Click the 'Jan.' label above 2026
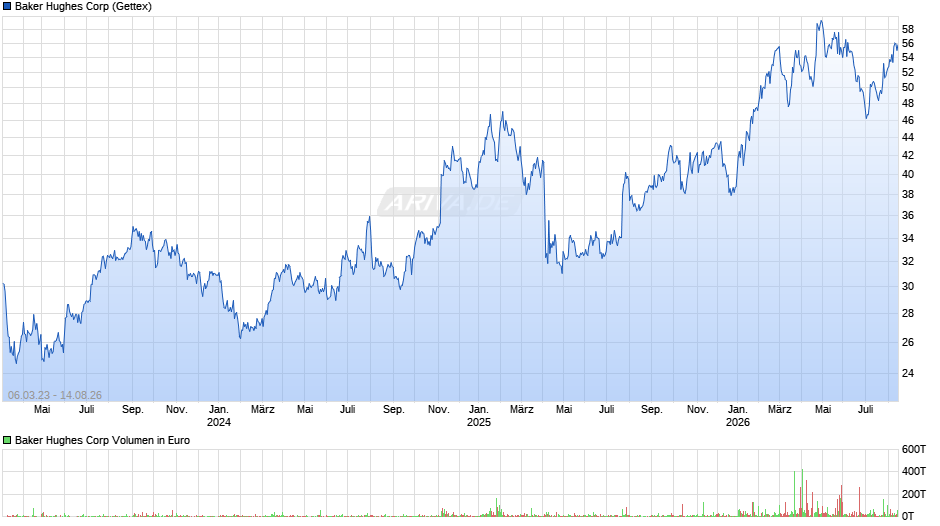940x526 pixels. 737,410
